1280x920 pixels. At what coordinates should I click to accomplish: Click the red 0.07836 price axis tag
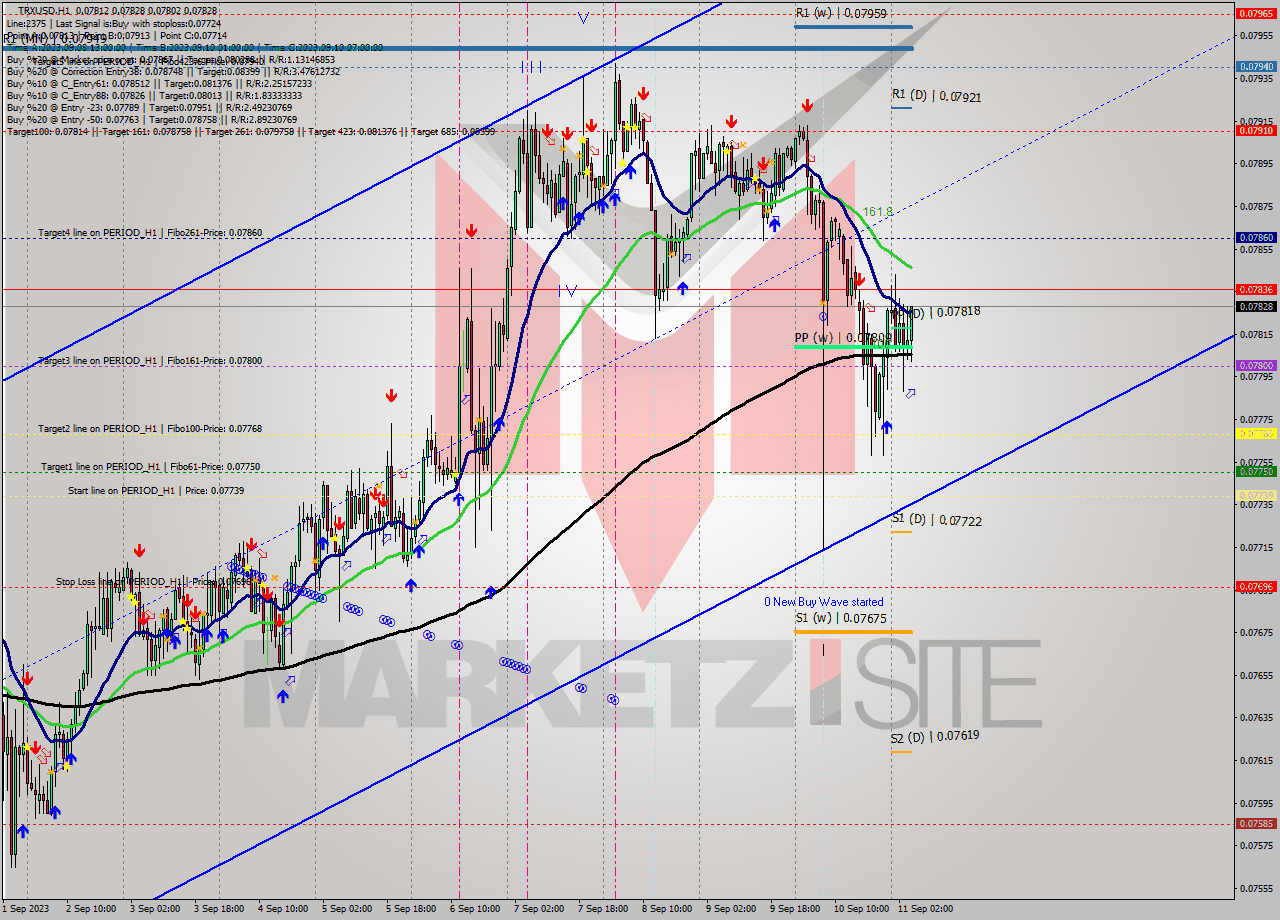[x=1256, y=289]
